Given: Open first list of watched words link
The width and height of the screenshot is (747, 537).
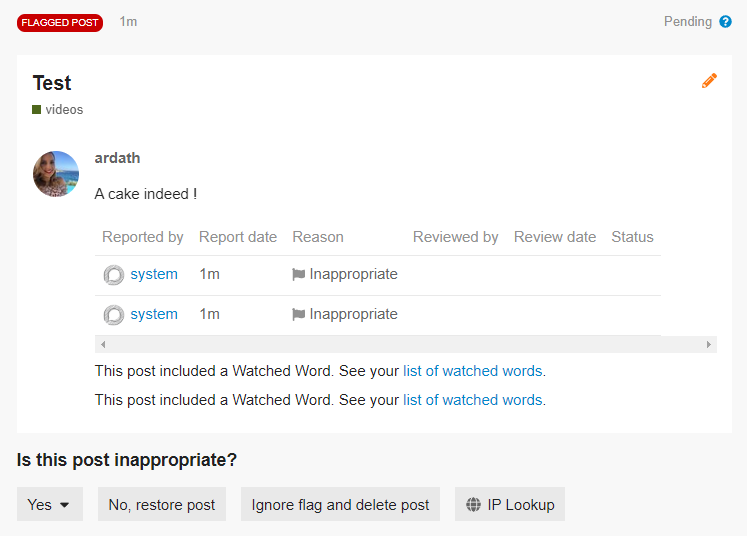Looking at the screenshot, I should pos(473,371).
